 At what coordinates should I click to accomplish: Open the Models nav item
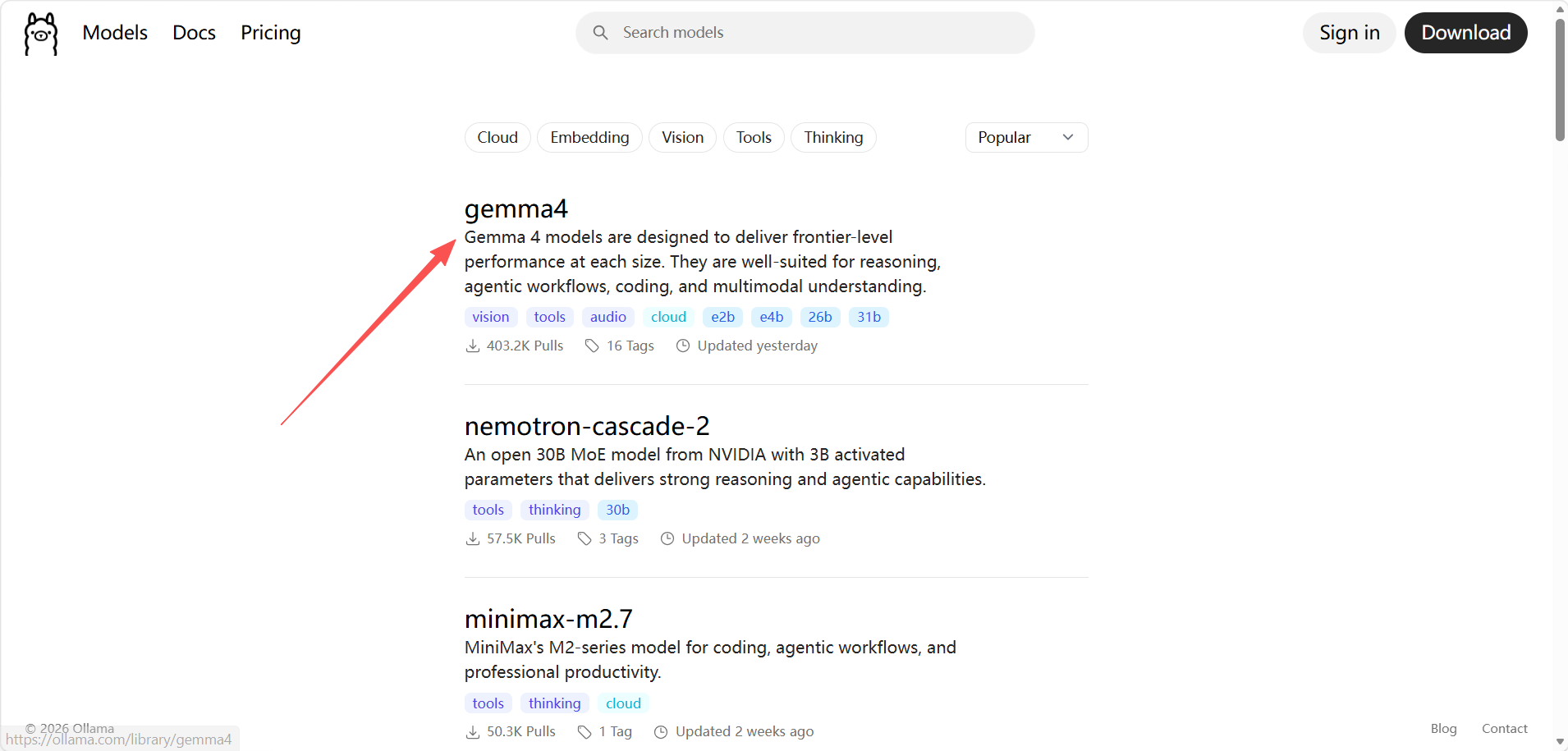115,33
